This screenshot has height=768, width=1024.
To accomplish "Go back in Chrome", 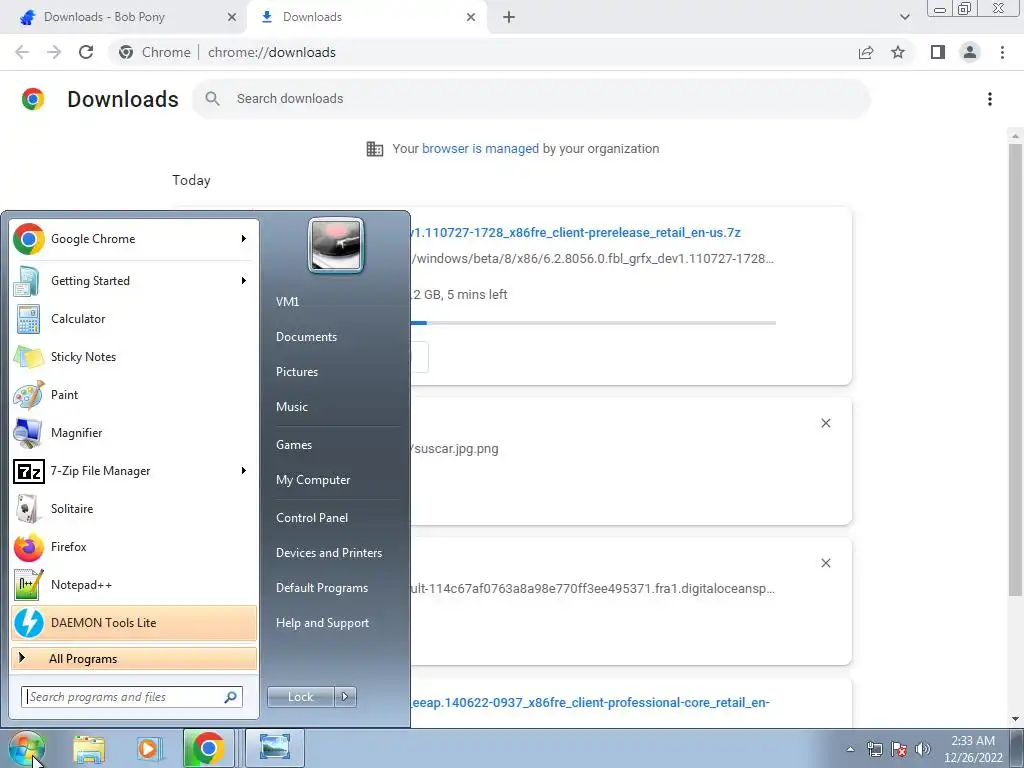I will pyautogui.click(x=22, y=52).
